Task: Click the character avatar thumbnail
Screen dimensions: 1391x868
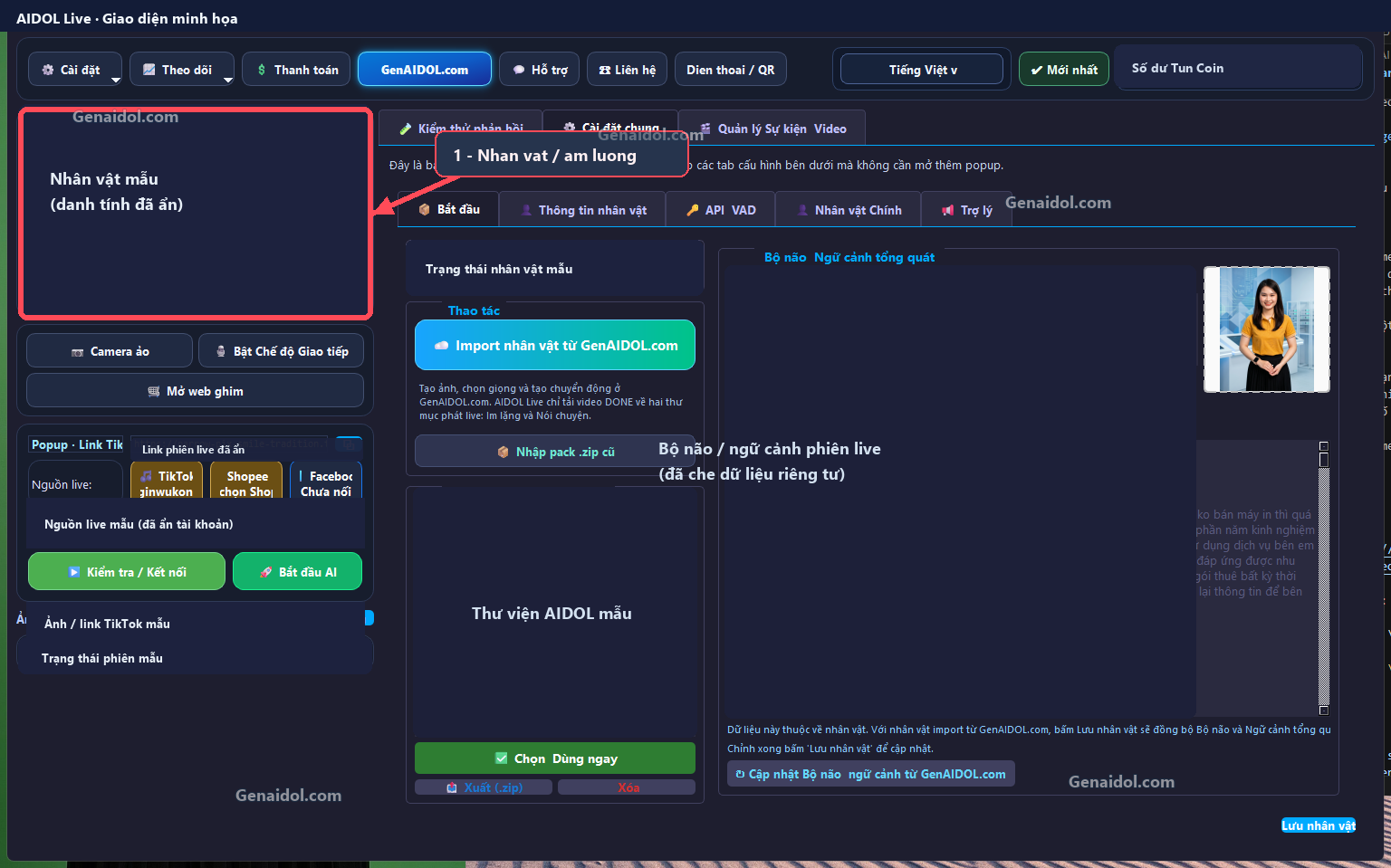Action: pos(1266,329)
